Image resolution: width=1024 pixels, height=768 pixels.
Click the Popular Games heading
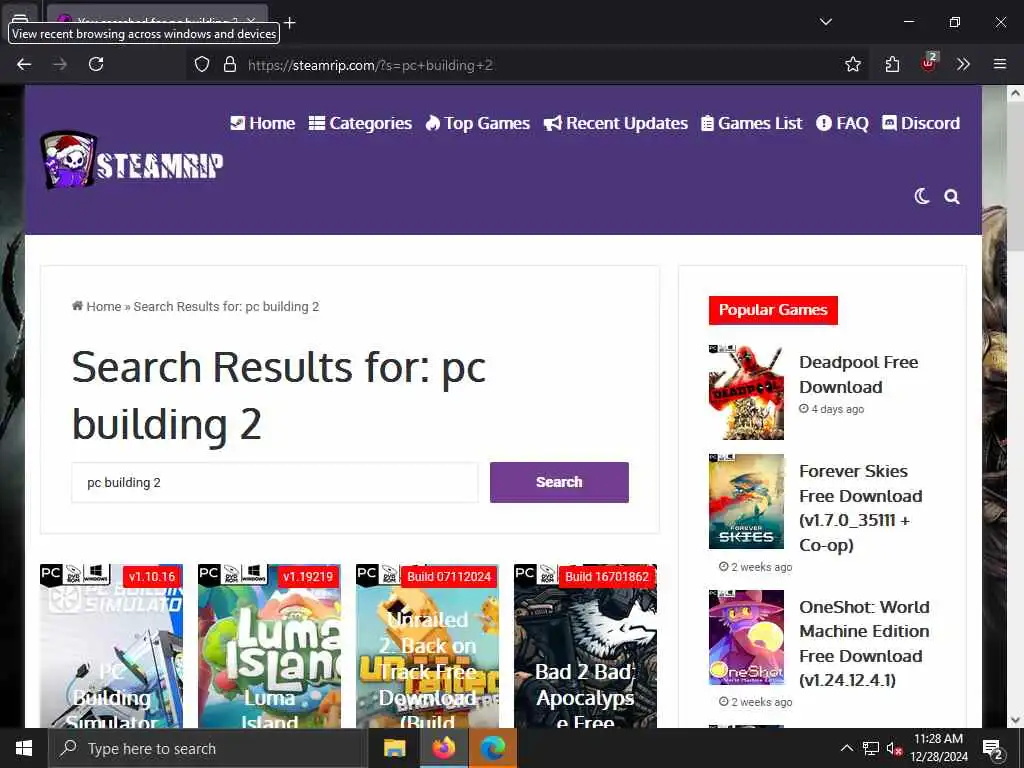click(x=773, y=310)
